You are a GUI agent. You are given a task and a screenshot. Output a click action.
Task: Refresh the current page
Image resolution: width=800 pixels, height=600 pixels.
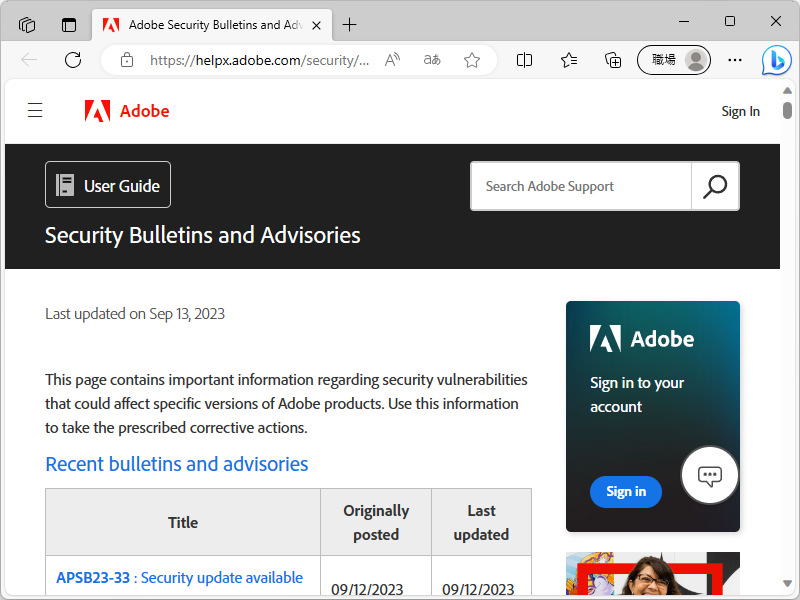pyautogui.click(x=73, y=60)
